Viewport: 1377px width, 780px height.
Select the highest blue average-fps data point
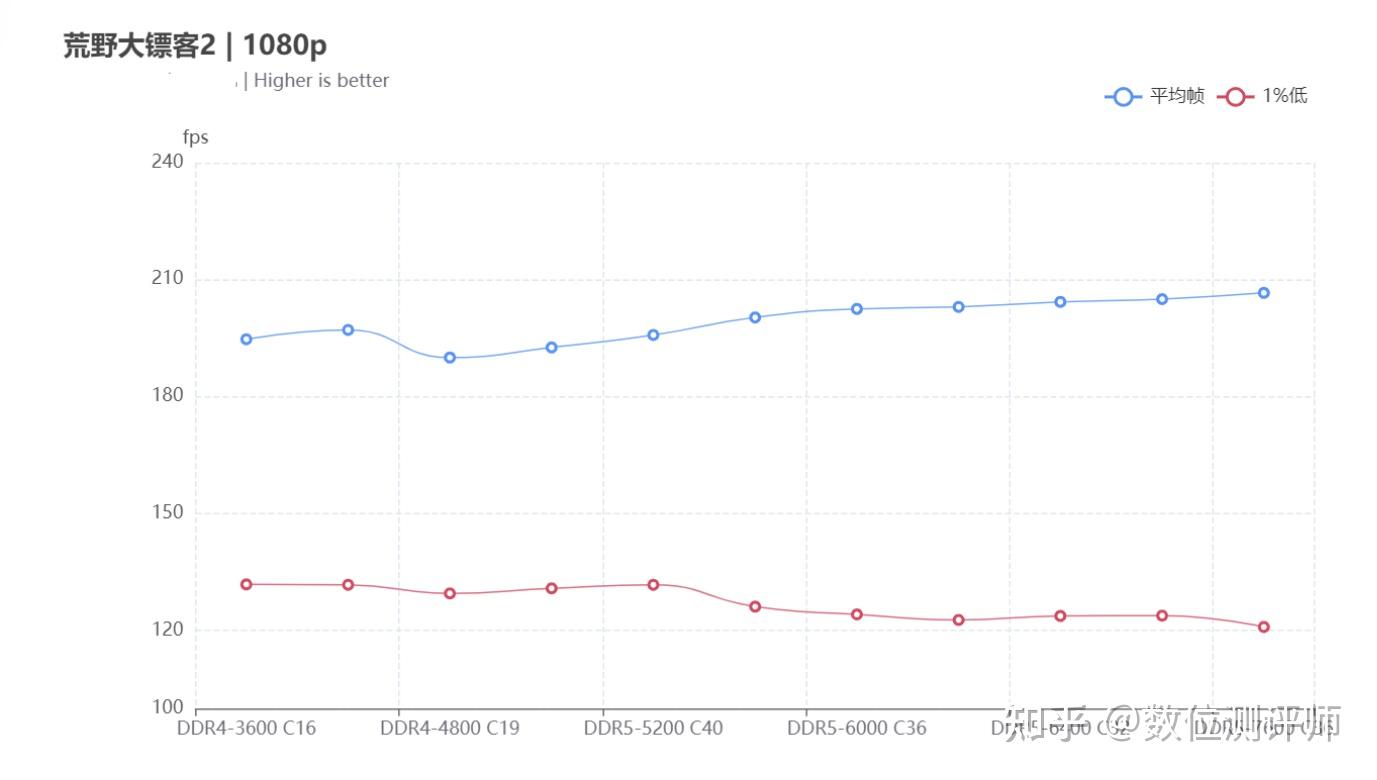1264,293
